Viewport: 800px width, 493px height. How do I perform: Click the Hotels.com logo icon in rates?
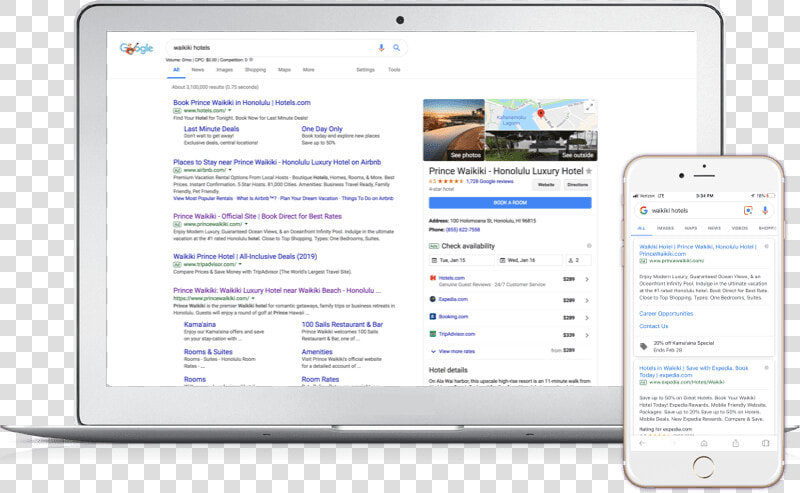[433, 278]
